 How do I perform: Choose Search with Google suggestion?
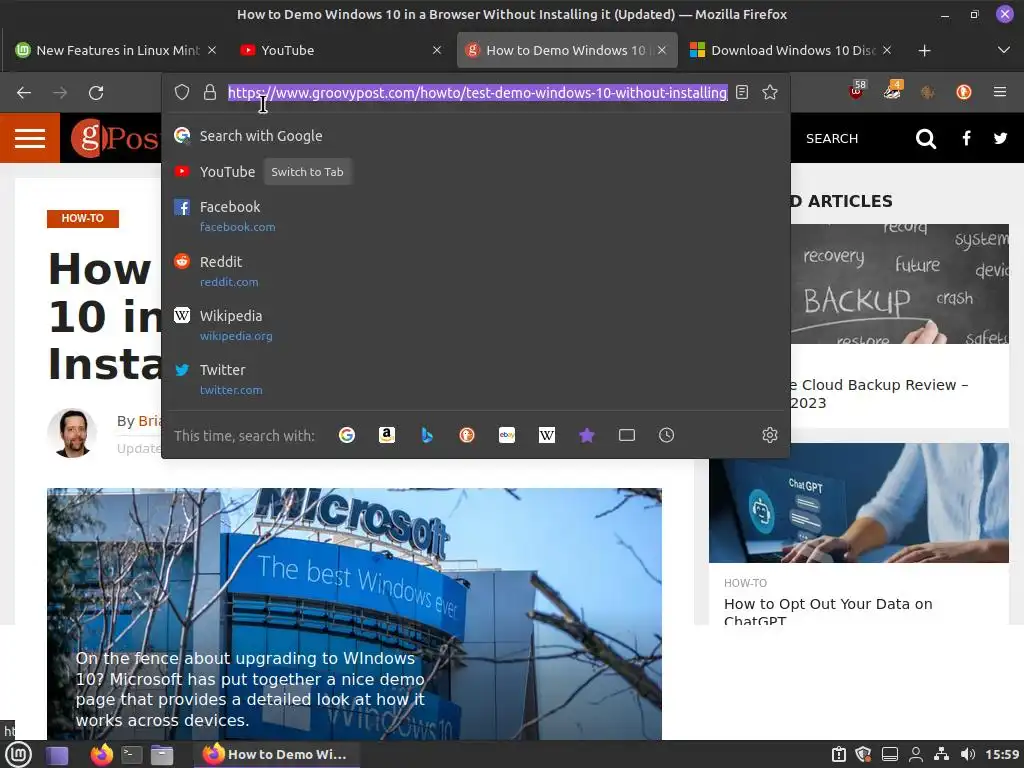coord(475,136)
